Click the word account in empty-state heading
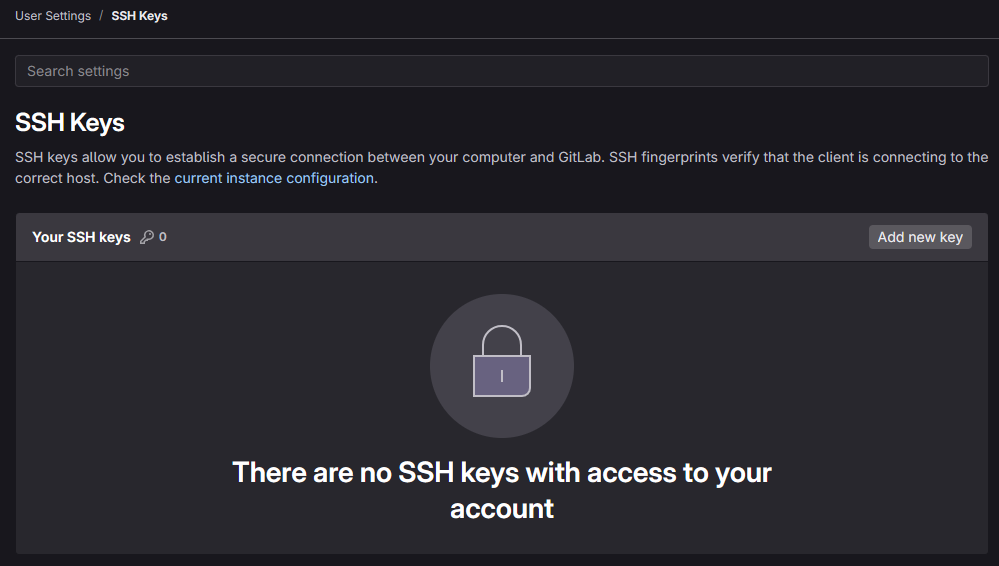This screenshot has width=999, height=566. point(502,509)
